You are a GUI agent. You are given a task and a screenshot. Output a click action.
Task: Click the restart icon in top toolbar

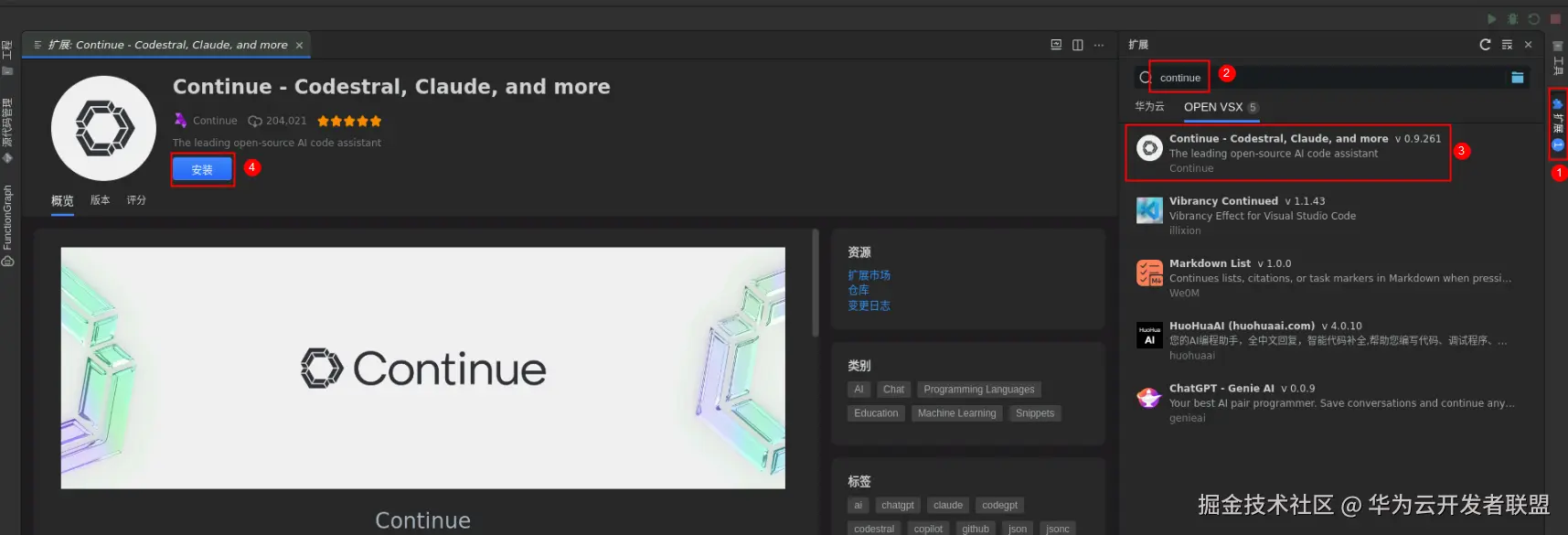[x=1534, y=19]
